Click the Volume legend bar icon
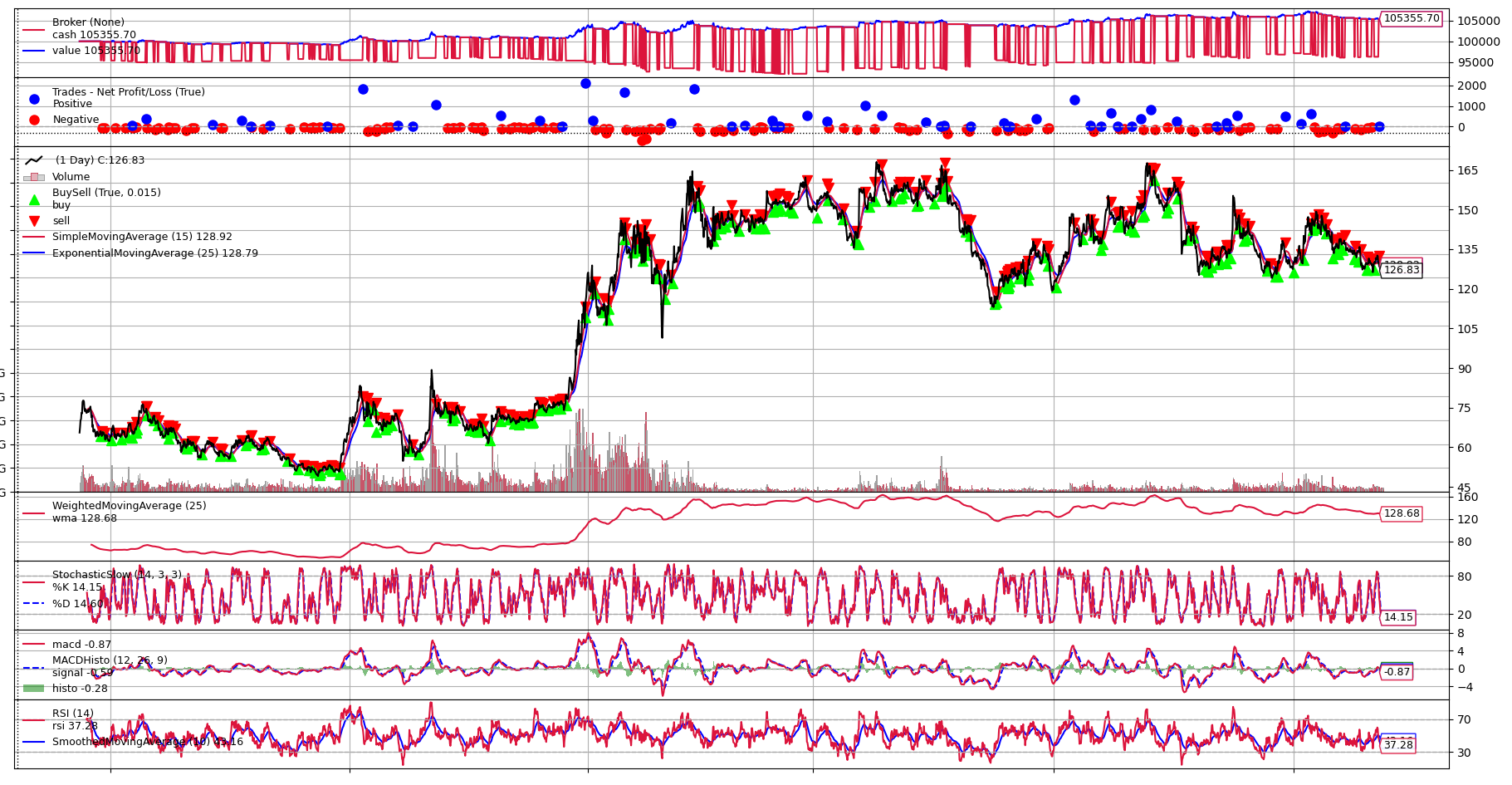 click(34, 177)
